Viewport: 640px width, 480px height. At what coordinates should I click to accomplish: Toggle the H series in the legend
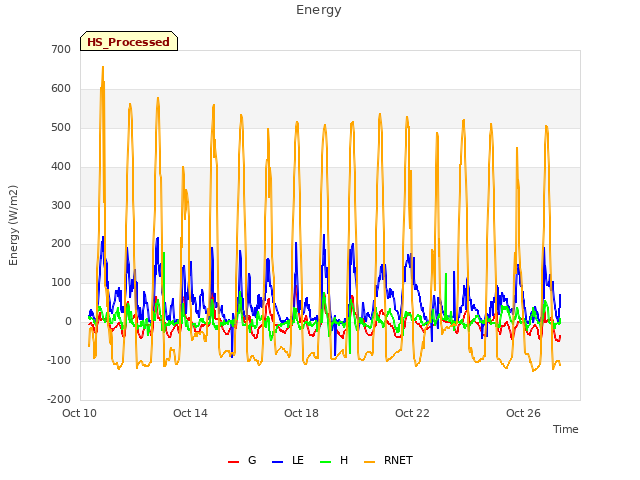(x=334, y=460)
